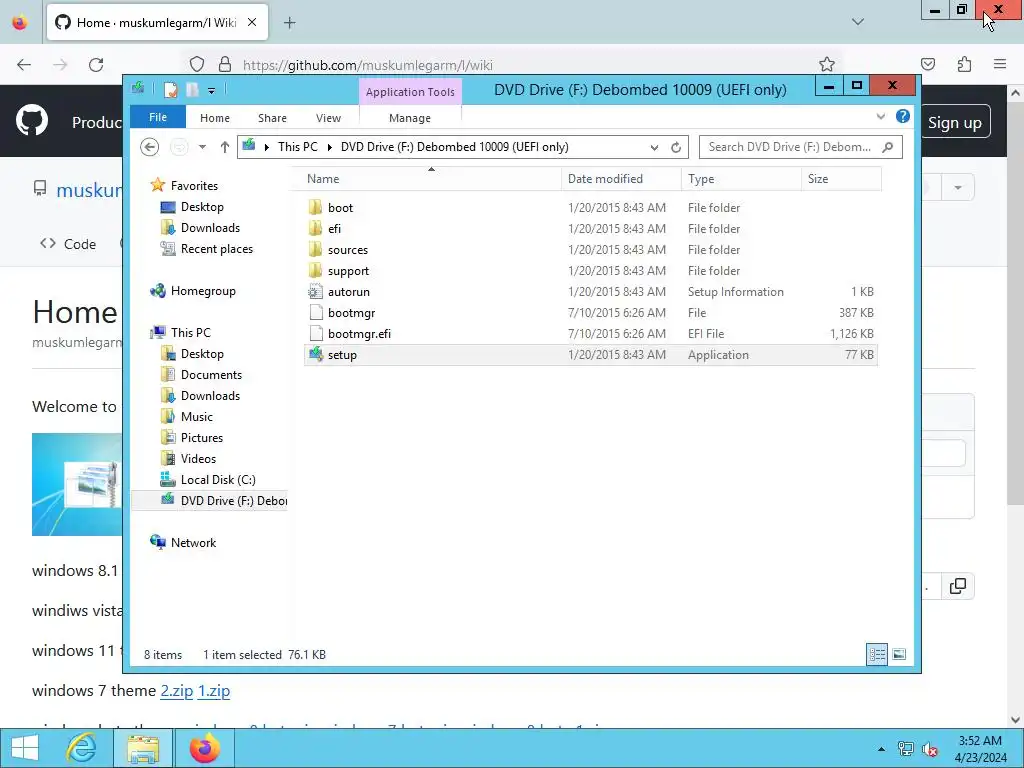List all Firefox tabs dropdown
The width and height of the screenshot is (1024, 768).
(857, 22)
